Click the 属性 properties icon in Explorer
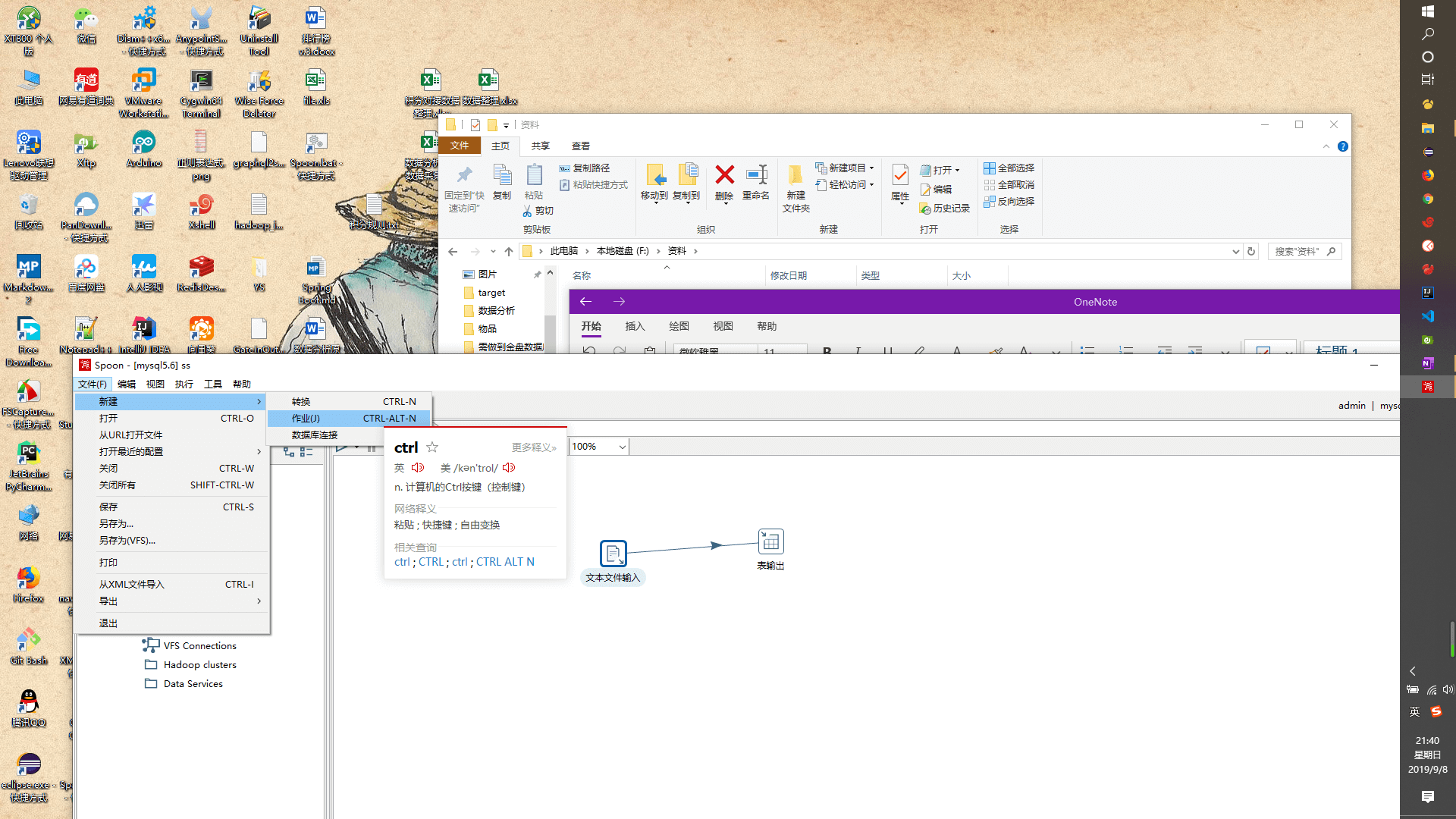Image resolution: width=1456 pixels, height=819 pixels. coord(900,175)
